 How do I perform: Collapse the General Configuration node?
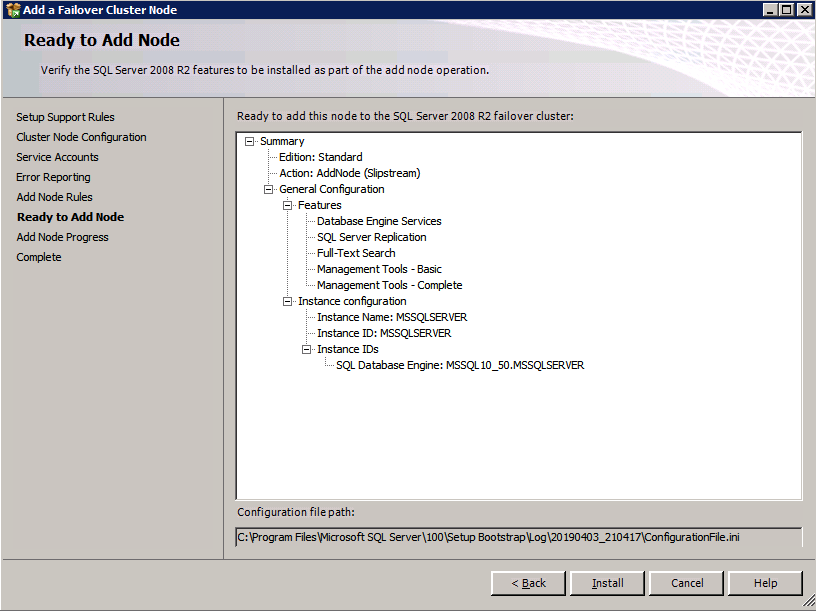[x=269, y=189]
